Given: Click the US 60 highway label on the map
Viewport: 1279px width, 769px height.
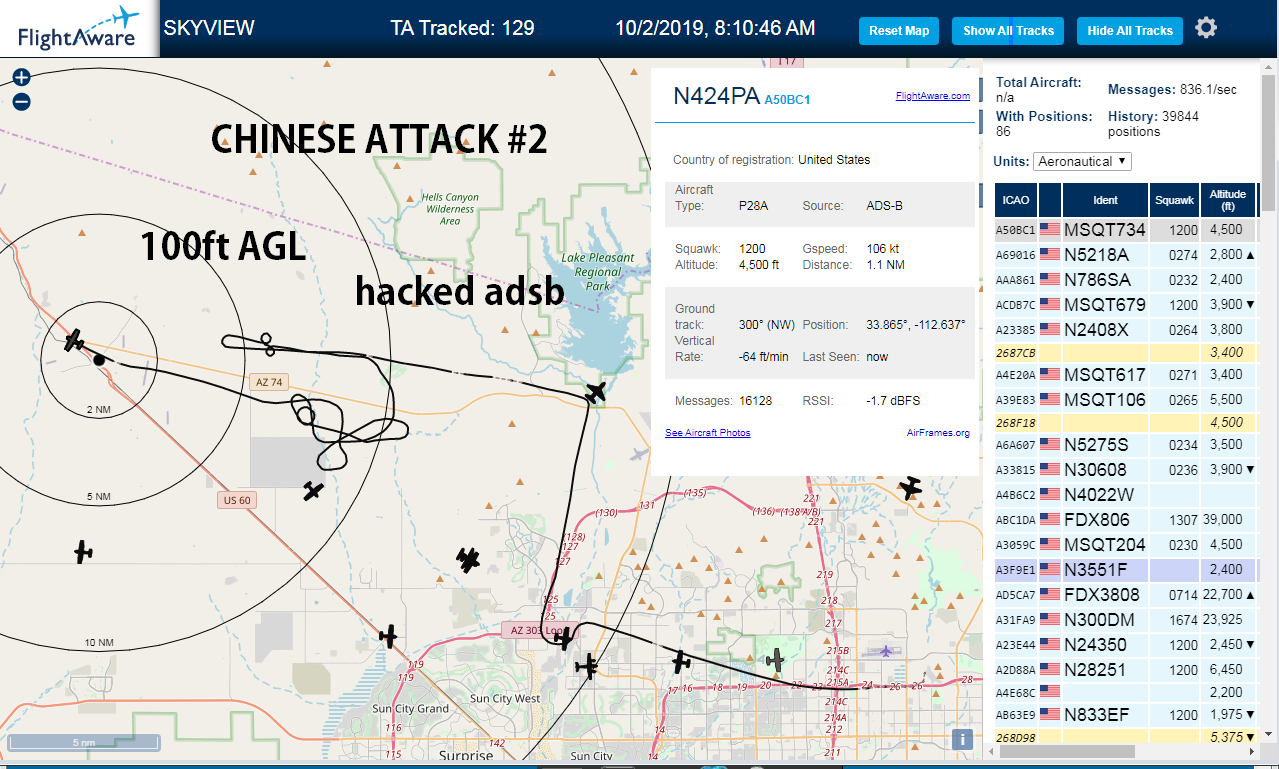Looking at the screenshot, I should pos(235,499).
